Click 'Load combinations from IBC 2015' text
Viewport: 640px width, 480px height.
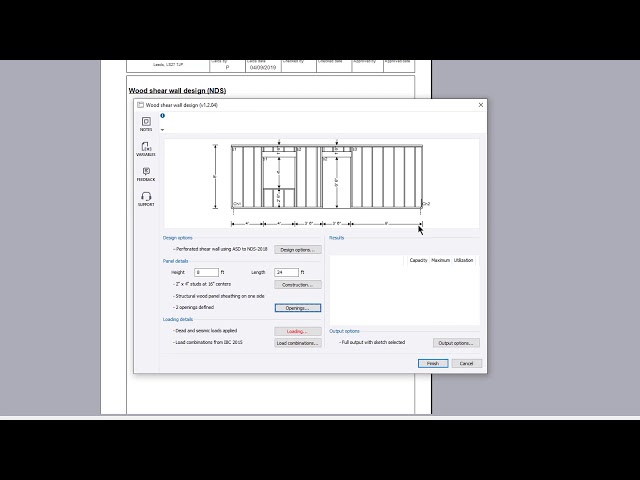[x=208, y=342]
